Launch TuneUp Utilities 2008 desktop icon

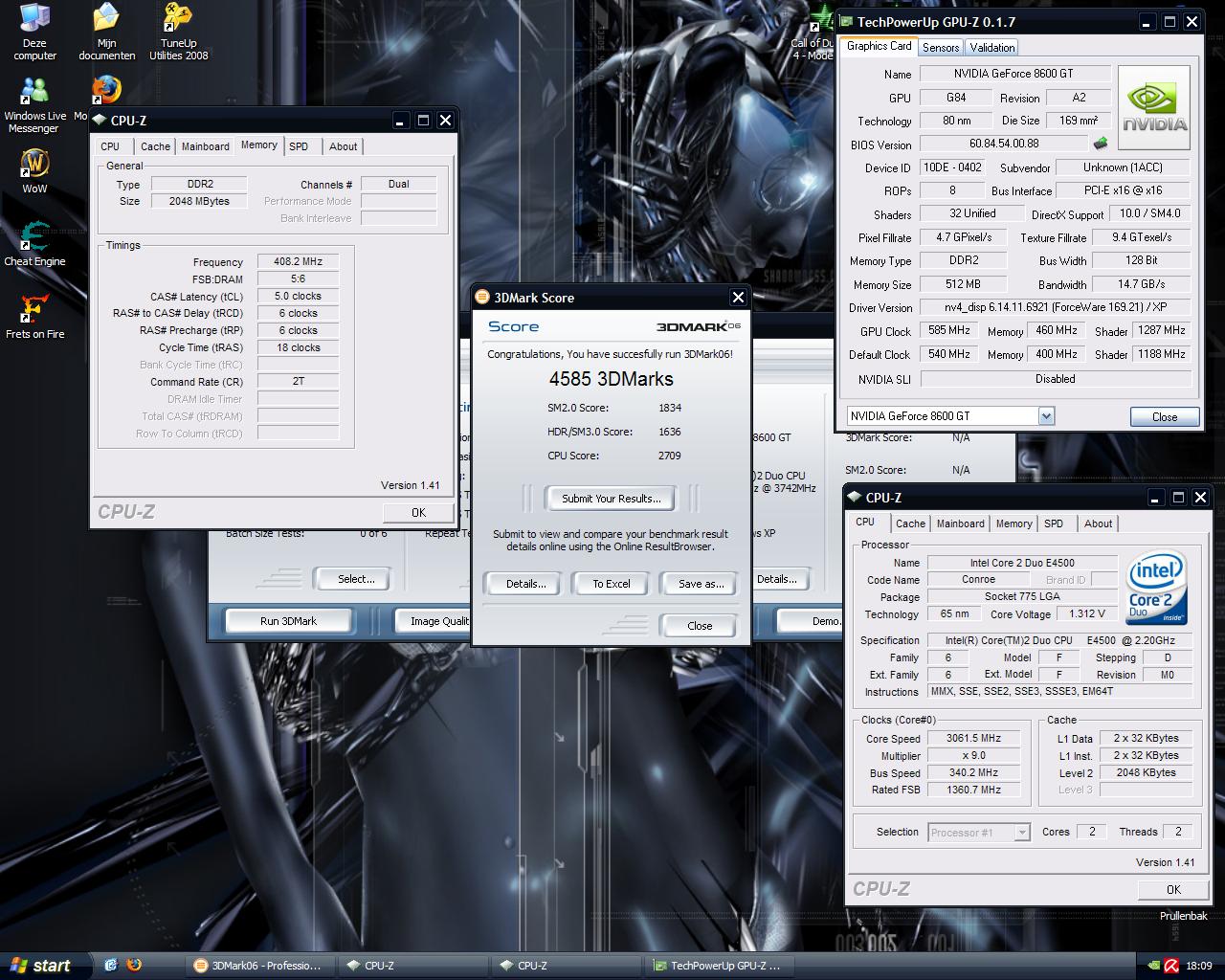(178, 32)
